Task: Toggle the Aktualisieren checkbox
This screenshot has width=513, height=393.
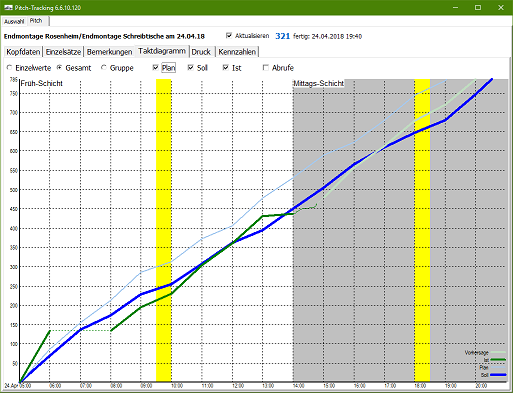Action: (x=229, y=35)
